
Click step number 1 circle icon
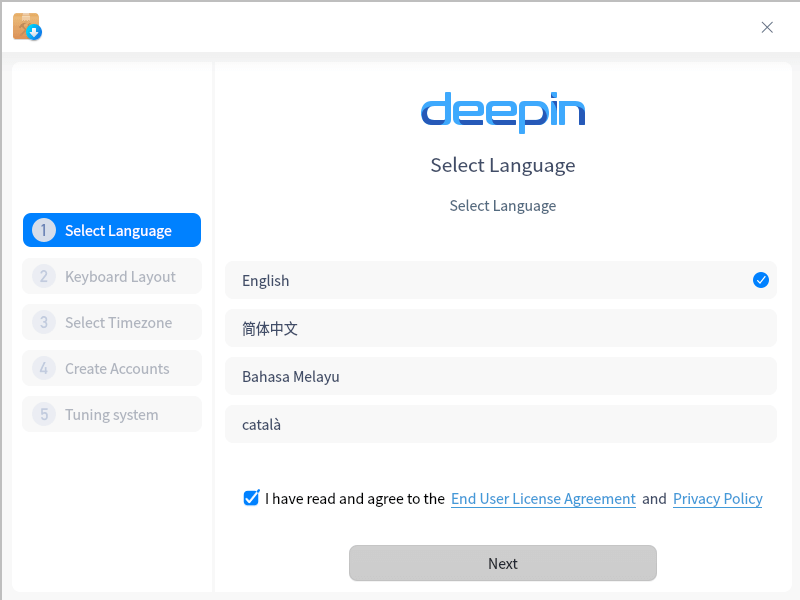click(44, 230)
